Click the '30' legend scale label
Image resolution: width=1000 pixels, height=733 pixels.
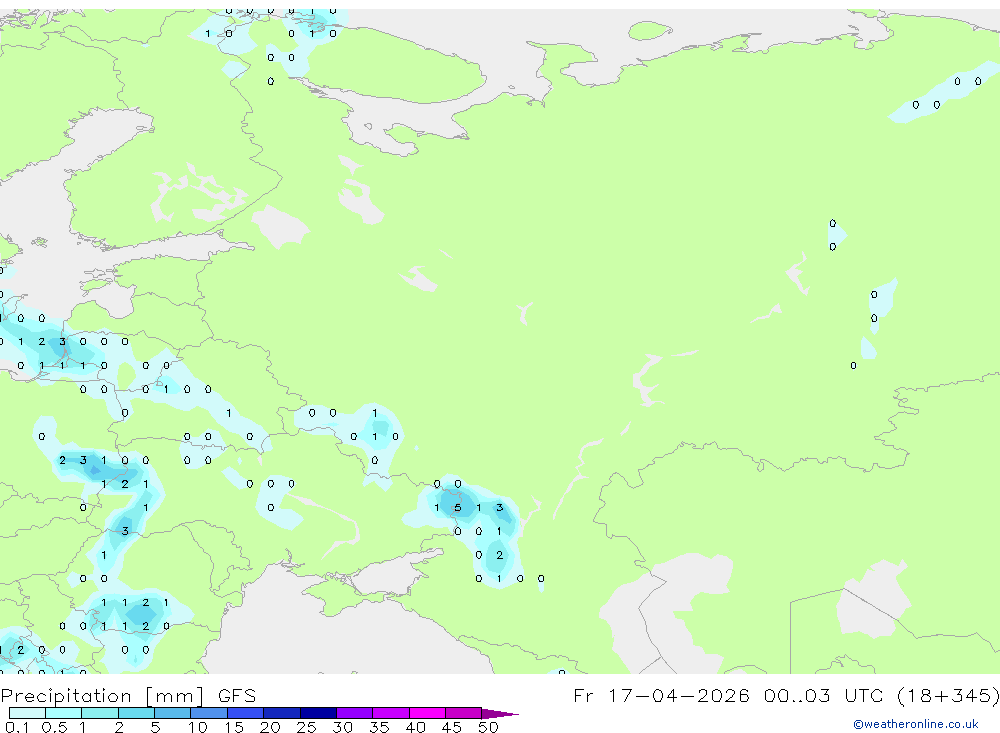coord(343,727)
